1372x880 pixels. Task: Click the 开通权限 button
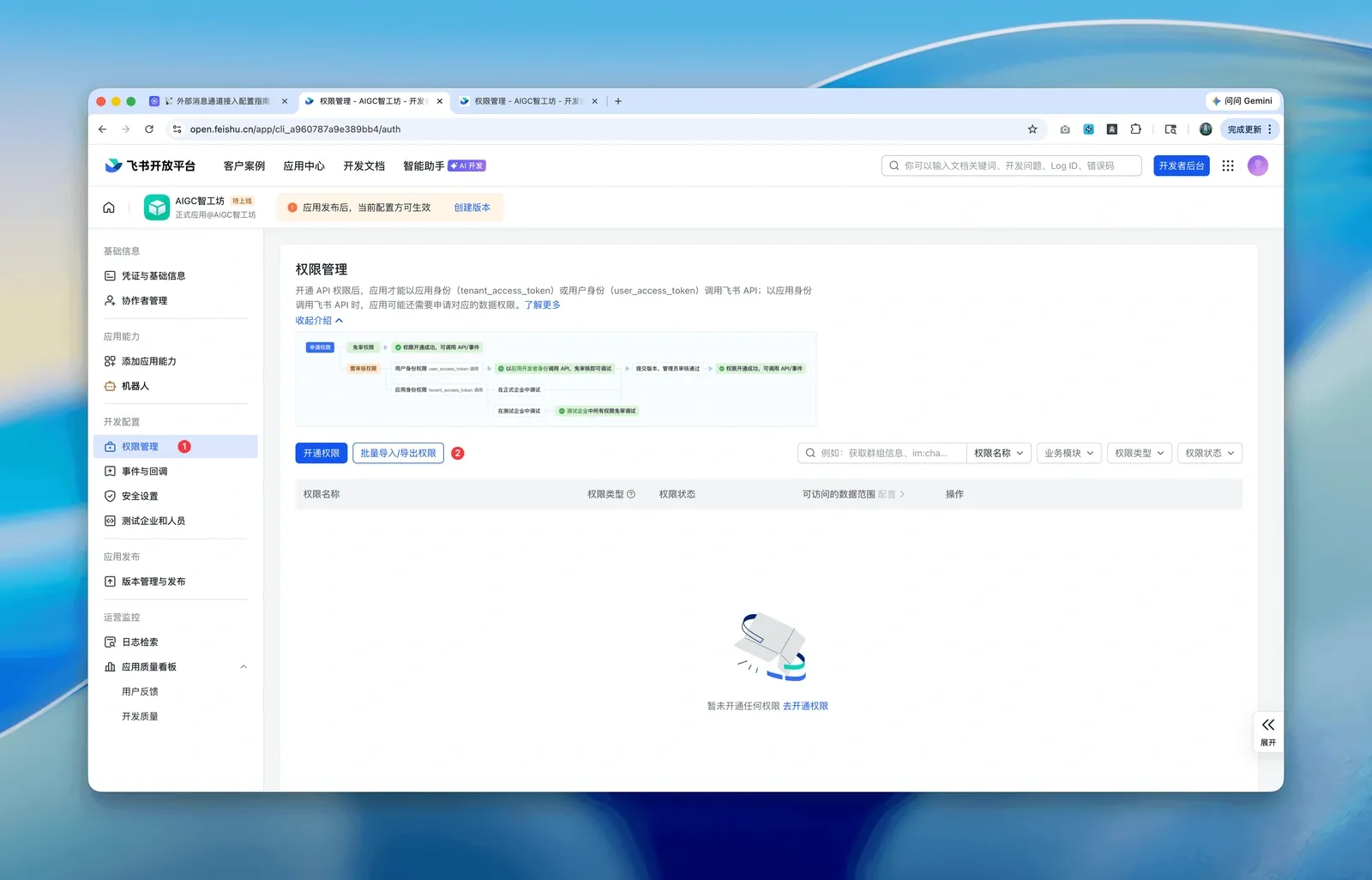coord(322,453)
